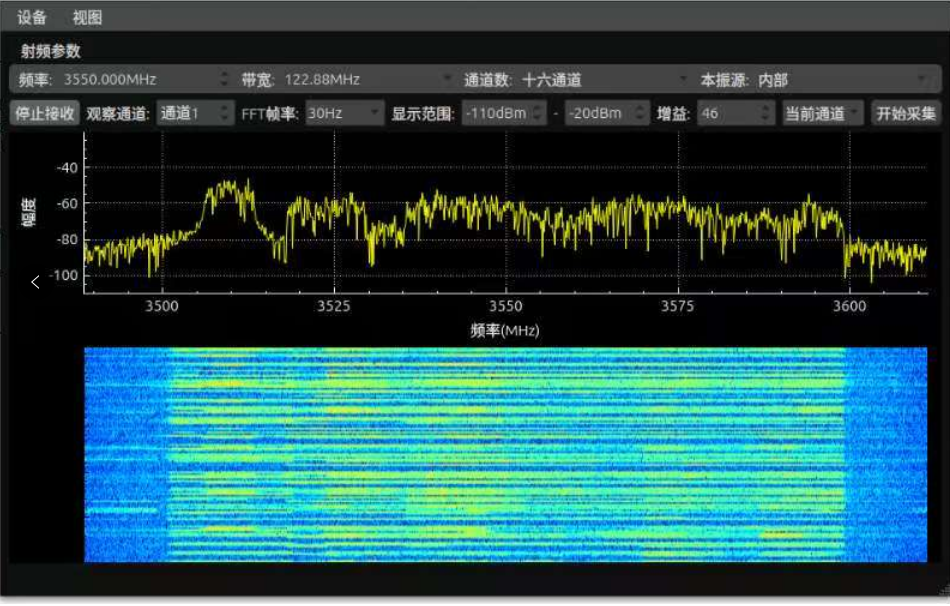Click the -110dBm display range minimum field
950x606 pixels.
pyautogui.click(x=498, y=113)
